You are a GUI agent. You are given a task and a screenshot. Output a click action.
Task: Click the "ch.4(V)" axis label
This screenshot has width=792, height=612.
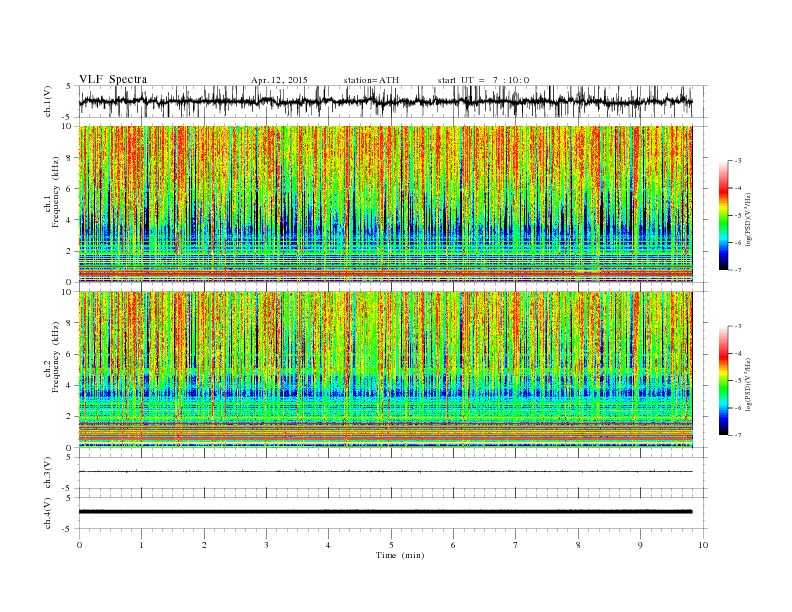(x=48, y=513)
